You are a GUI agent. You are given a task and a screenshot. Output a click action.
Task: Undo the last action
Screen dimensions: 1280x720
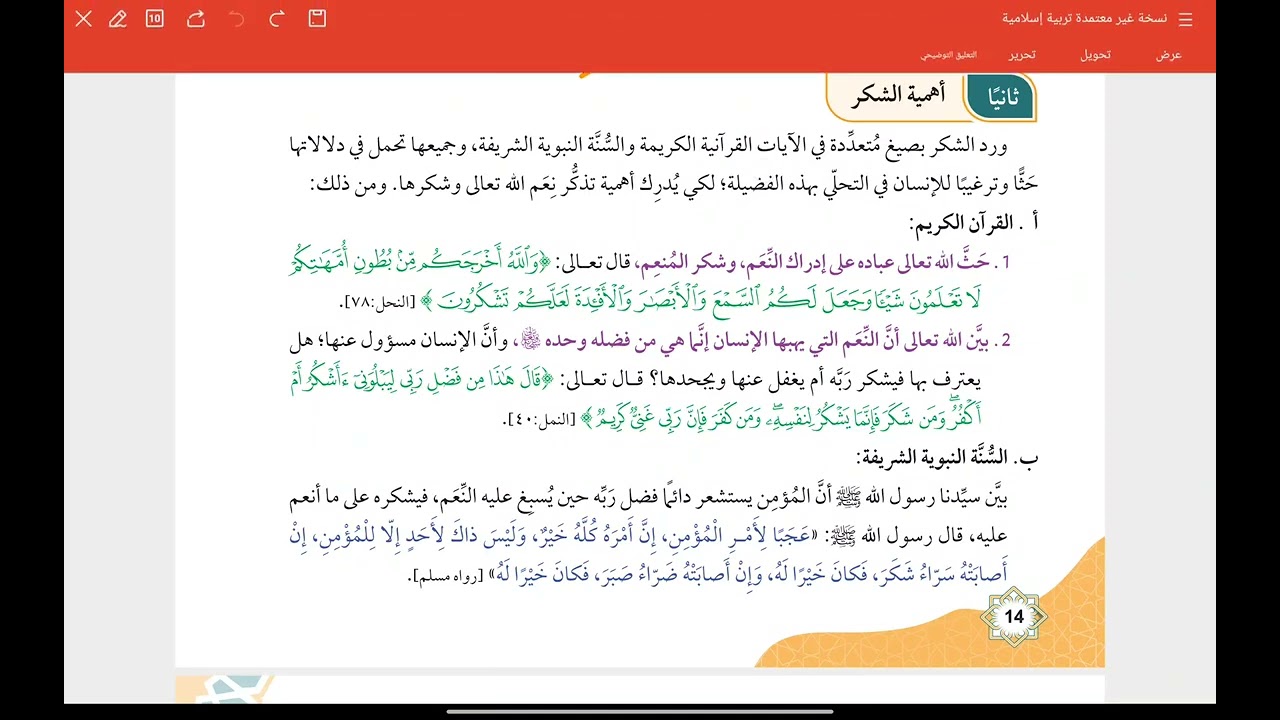tap(237, 18)
